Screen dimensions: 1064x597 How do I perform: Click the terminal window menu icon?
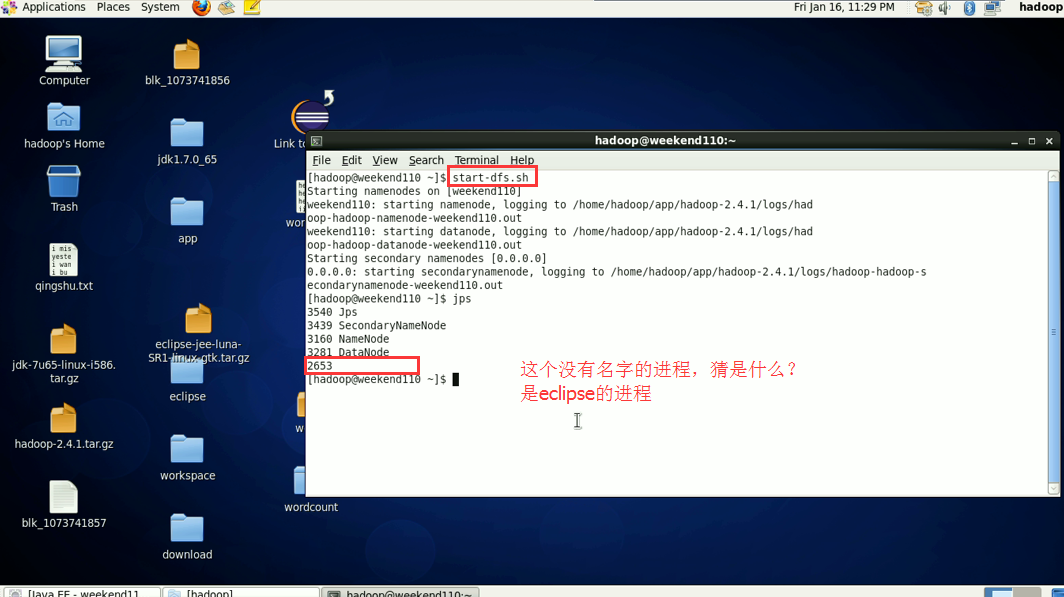tap(316, 141)
